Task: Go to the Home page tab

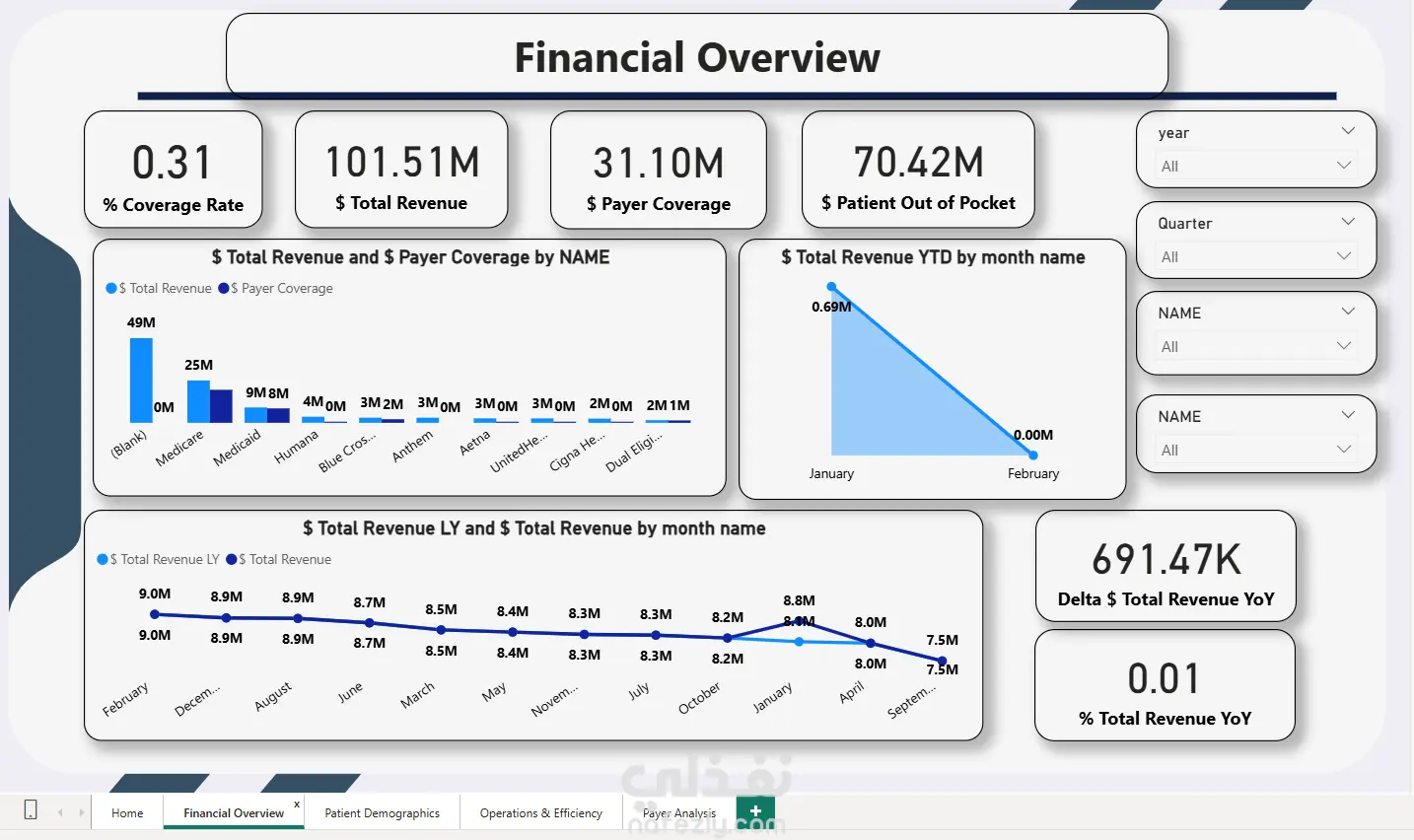Action: click(127, 813)
